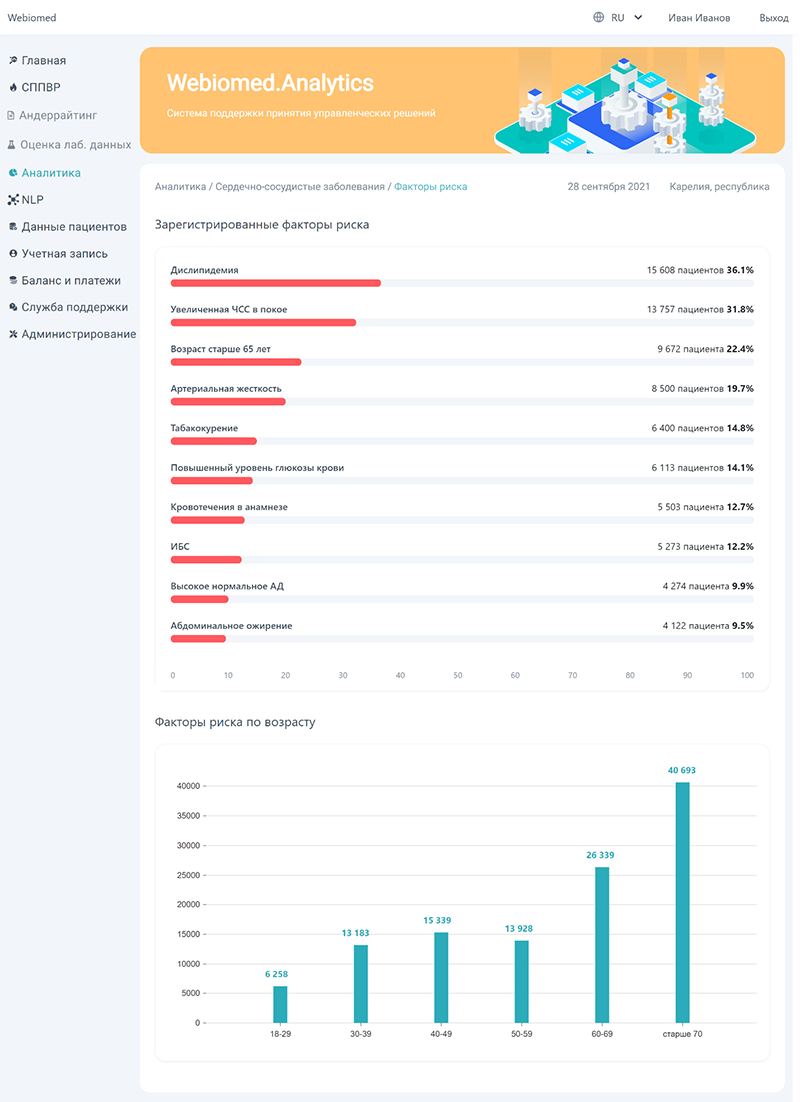Image resolution: width=800 pixels, height=1102 pixels.
Task: Click the Возраст старше 65 лет bar
Action: point(462,362)
